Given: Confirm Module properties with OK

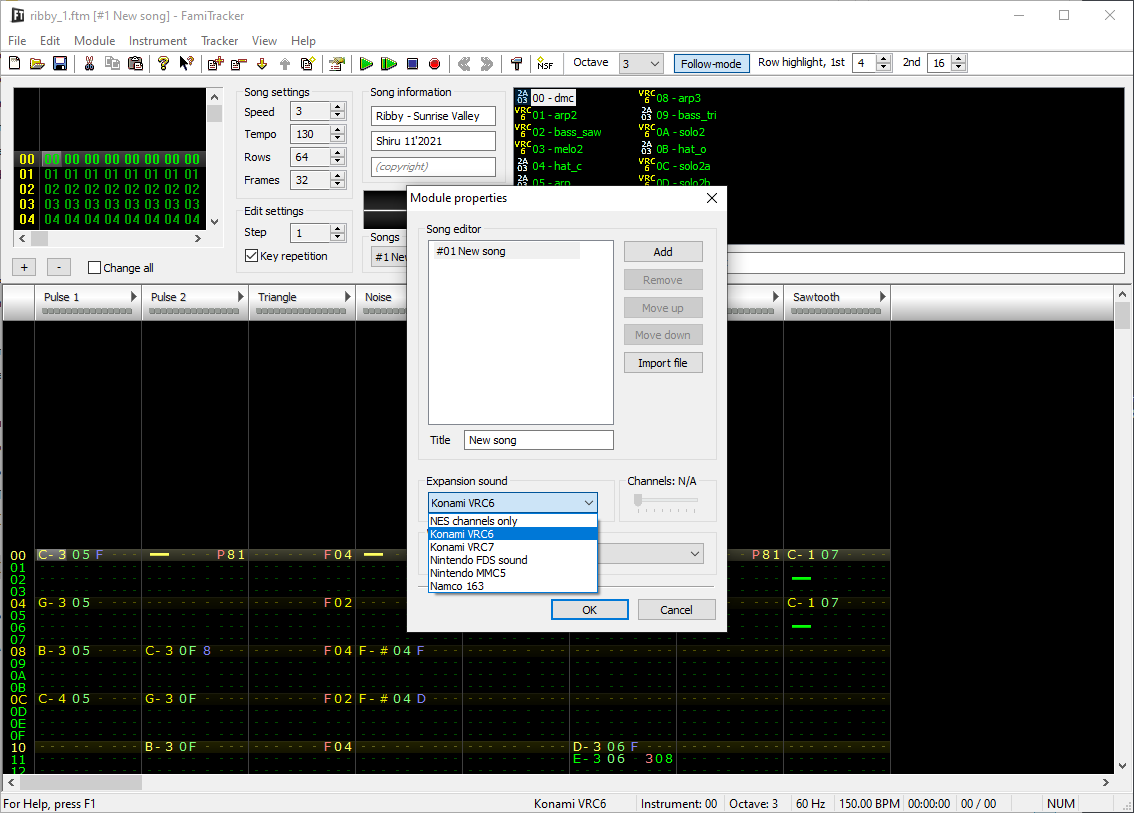Looking at the screenshot, I should tap(589, 610).
